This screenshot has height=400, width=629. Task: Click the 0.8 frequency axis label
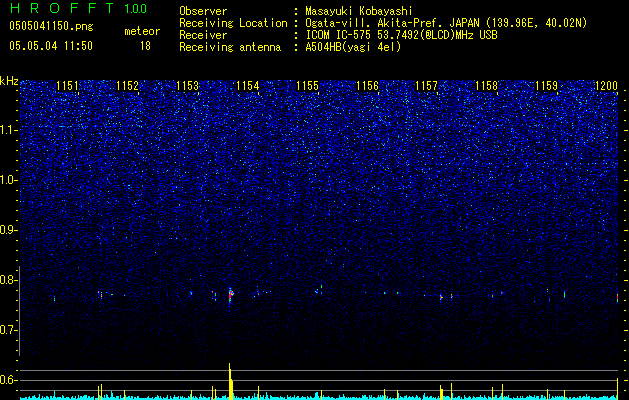coord(9,280)
